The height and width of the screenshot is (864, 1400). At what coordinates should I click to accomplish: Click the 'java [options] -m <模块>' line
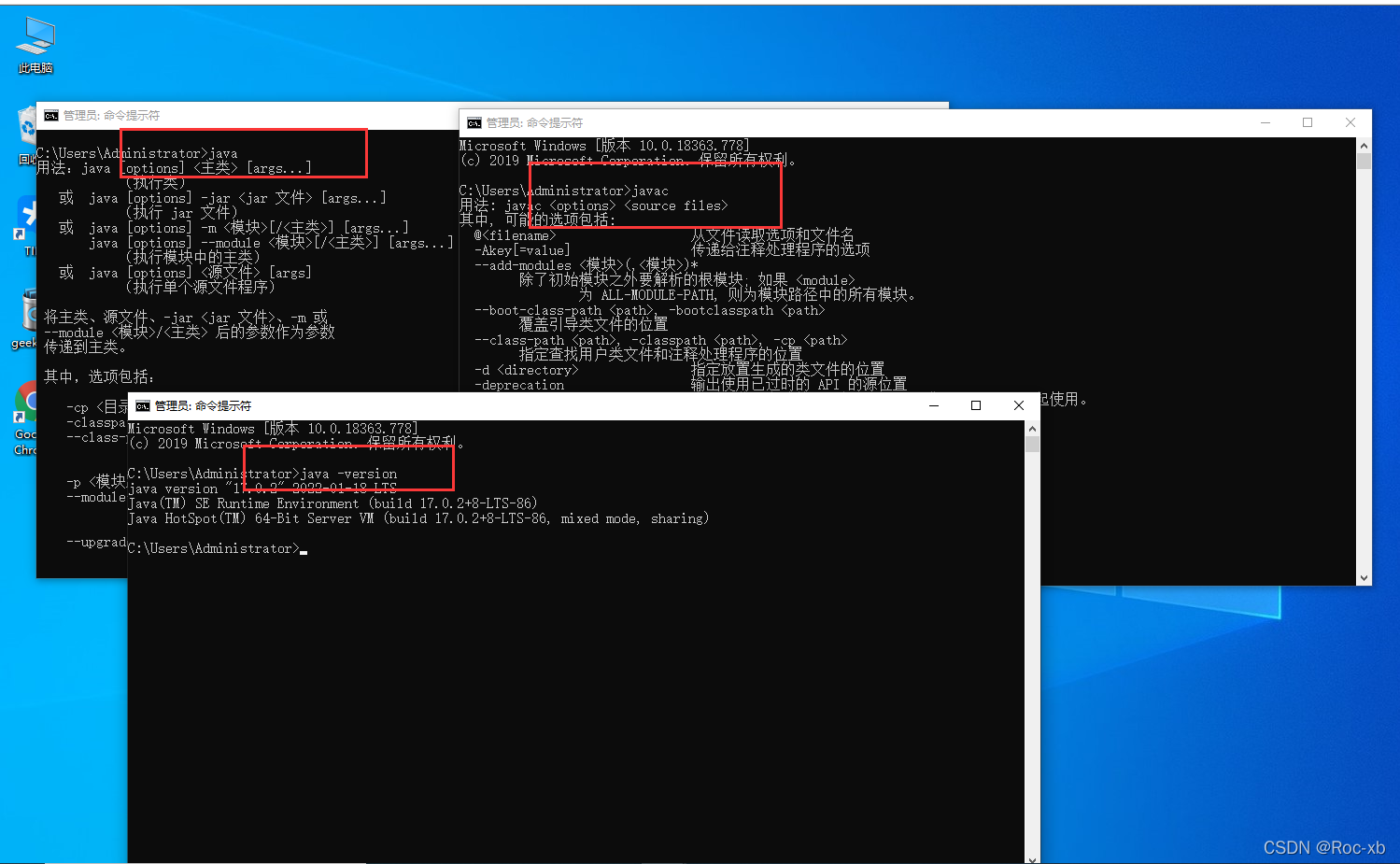coord(234,228)
